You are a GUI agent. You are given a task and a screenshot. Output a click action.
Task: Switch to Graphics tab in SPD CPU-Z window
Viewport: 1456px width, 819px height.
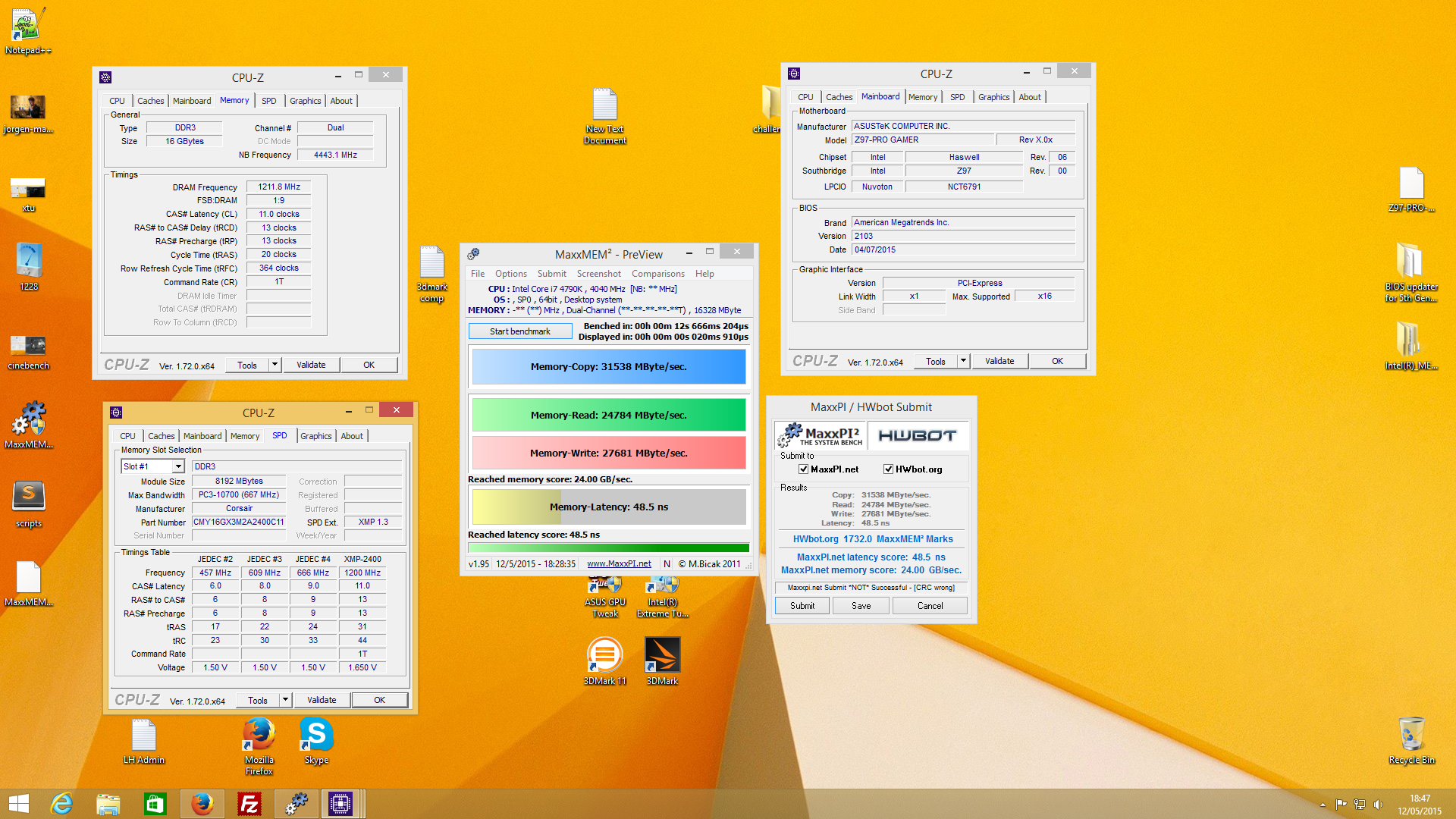(316, 436)
